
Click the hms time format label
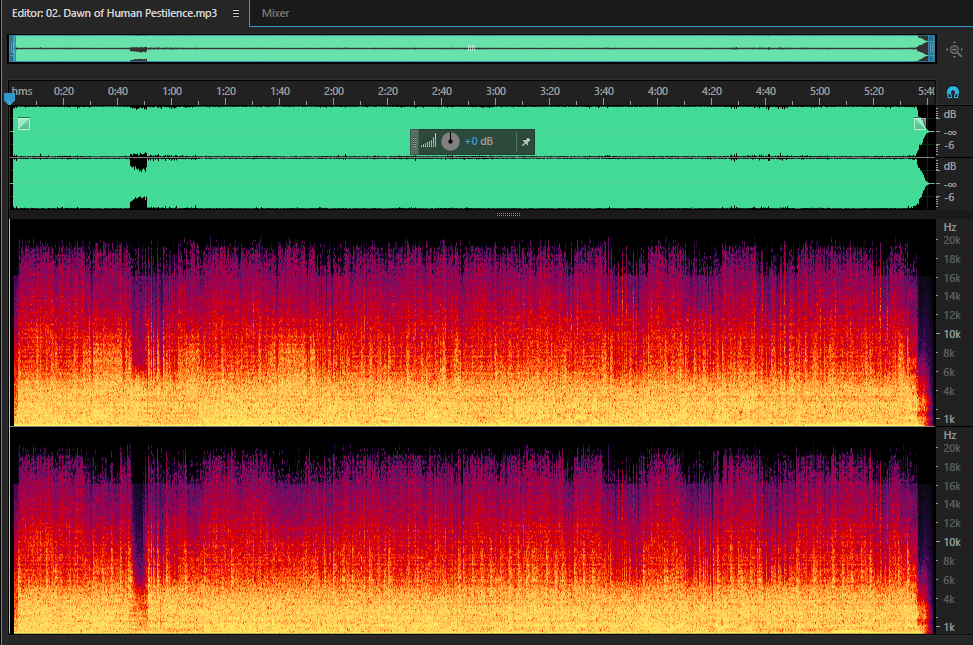click(x=22, y=91)
